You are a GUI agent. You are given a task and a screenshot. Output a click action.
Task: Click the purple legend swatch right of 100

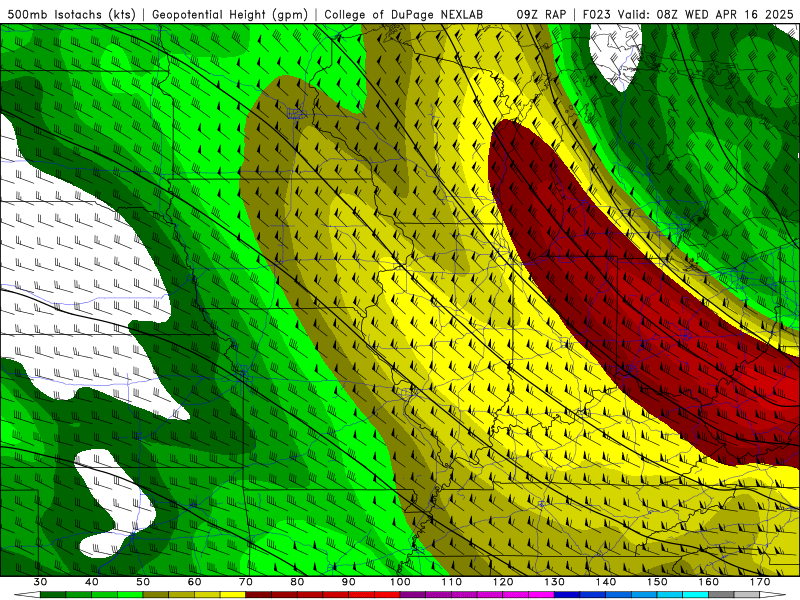(x=413, y=595)
